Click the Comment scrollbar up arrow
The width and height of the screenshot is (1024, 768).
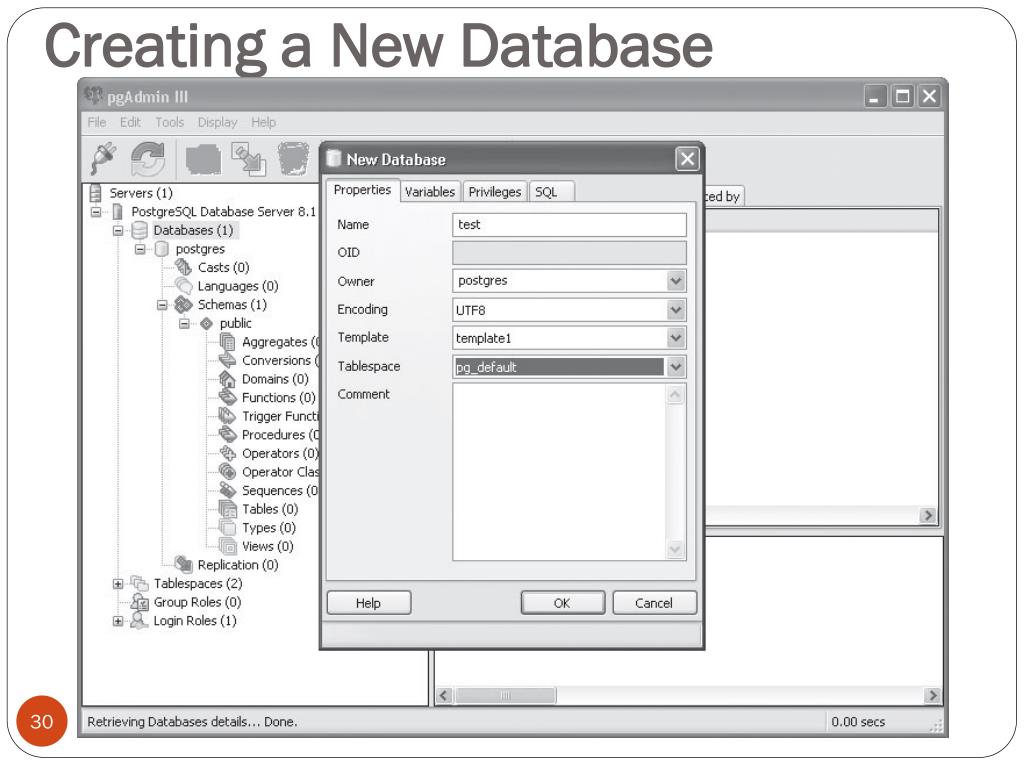click(675, 394)
